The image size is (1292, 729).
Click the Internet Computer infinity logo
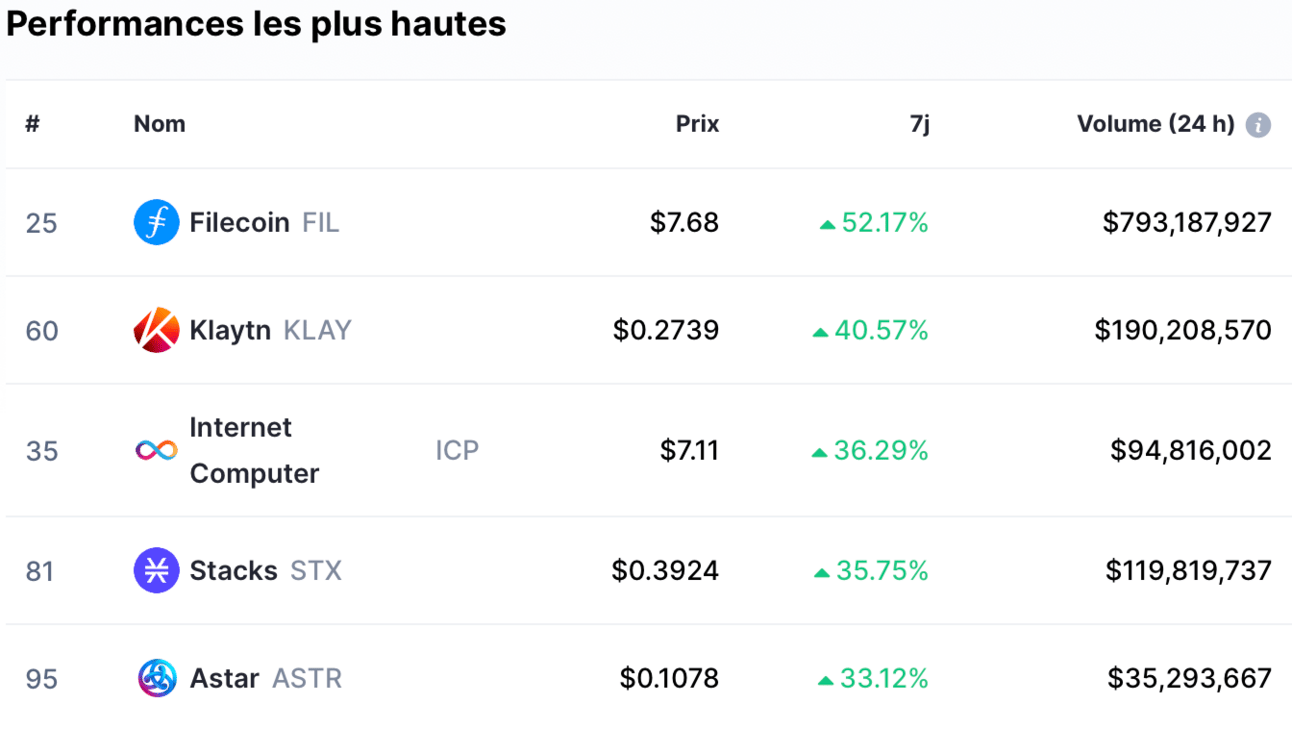coord(156,450)
